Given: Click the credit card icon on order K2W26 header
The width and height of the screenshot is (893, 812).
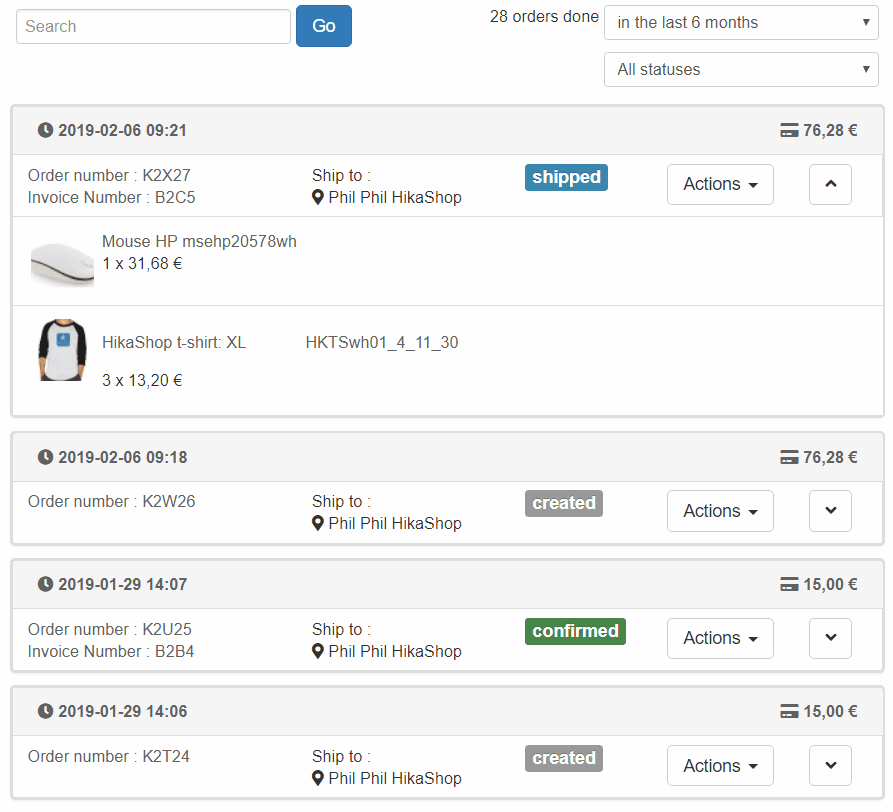Looking at the screenshot, I should (789, 457).
